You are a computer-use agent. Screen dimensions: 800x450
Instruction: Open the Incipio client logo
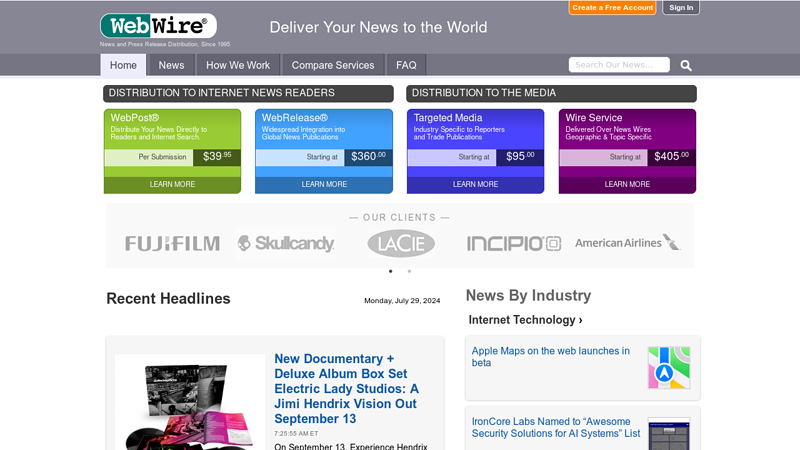pyautogui.click(x=514, y=243)
